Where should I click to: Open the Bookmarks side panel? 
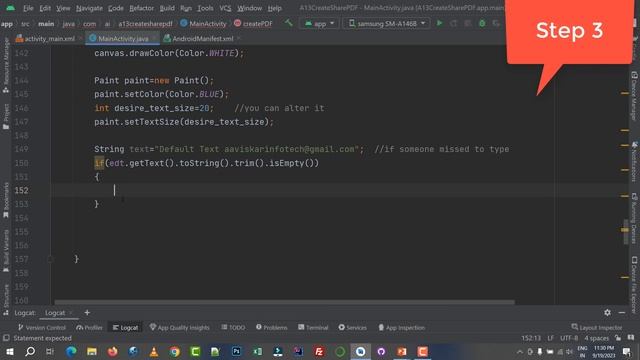tap(6, 200)
